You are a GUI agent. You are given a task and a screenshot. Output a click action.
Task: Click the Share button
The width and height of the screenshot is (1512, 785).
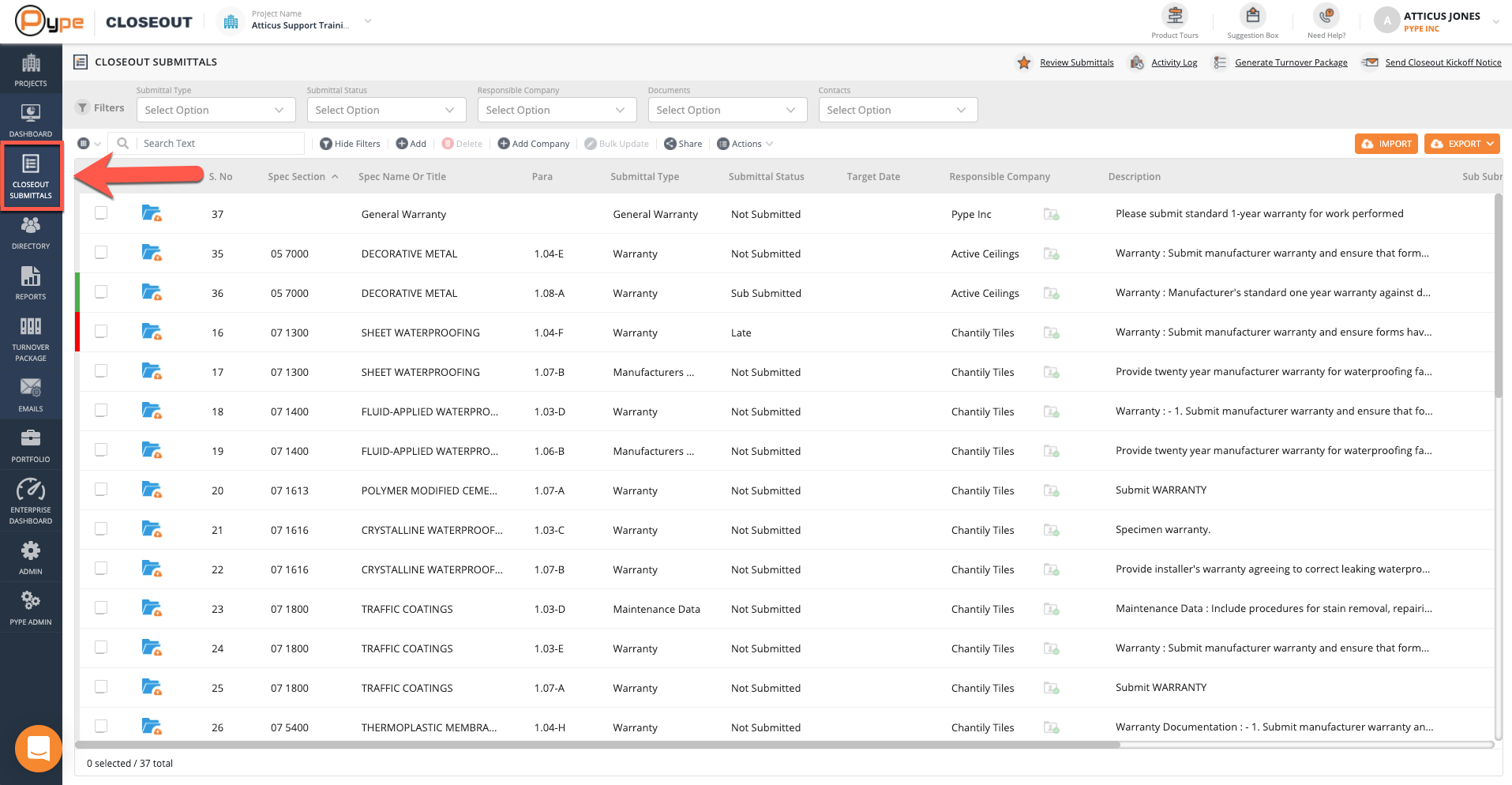pyautogui.click(x=683, y=144)
